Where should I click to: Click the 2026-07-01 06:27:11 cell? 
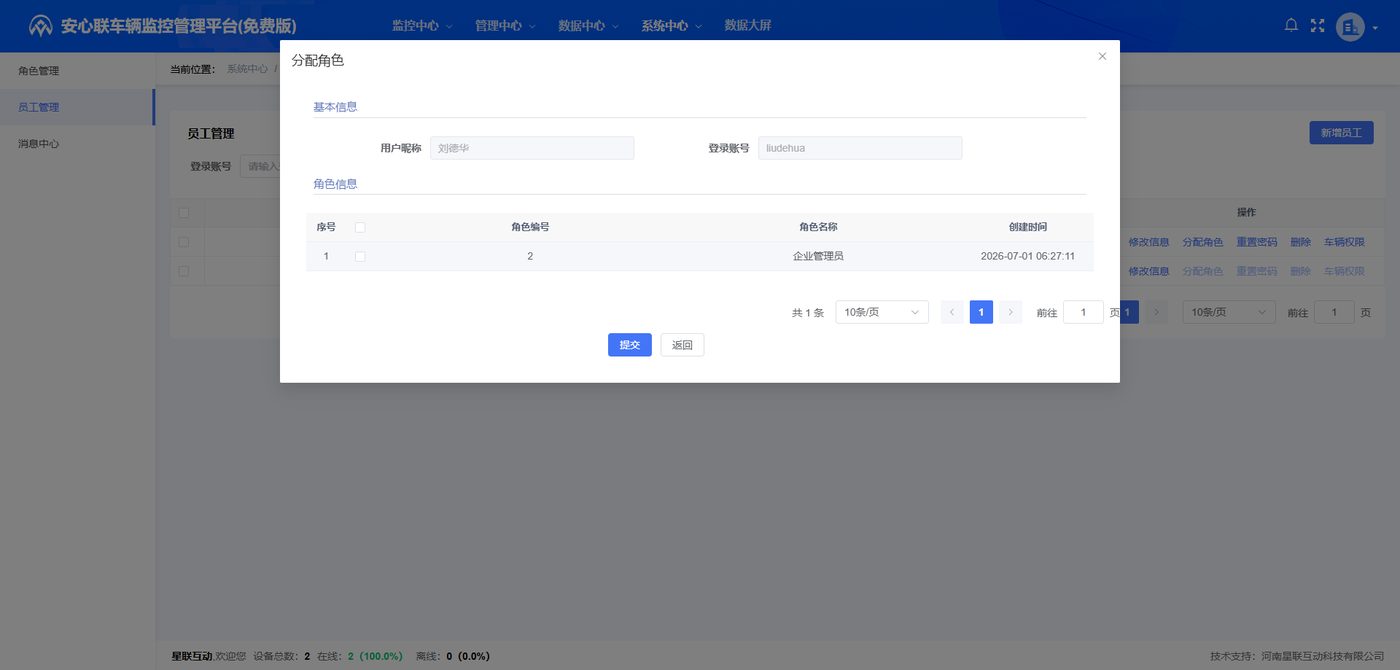[1028, 256]
